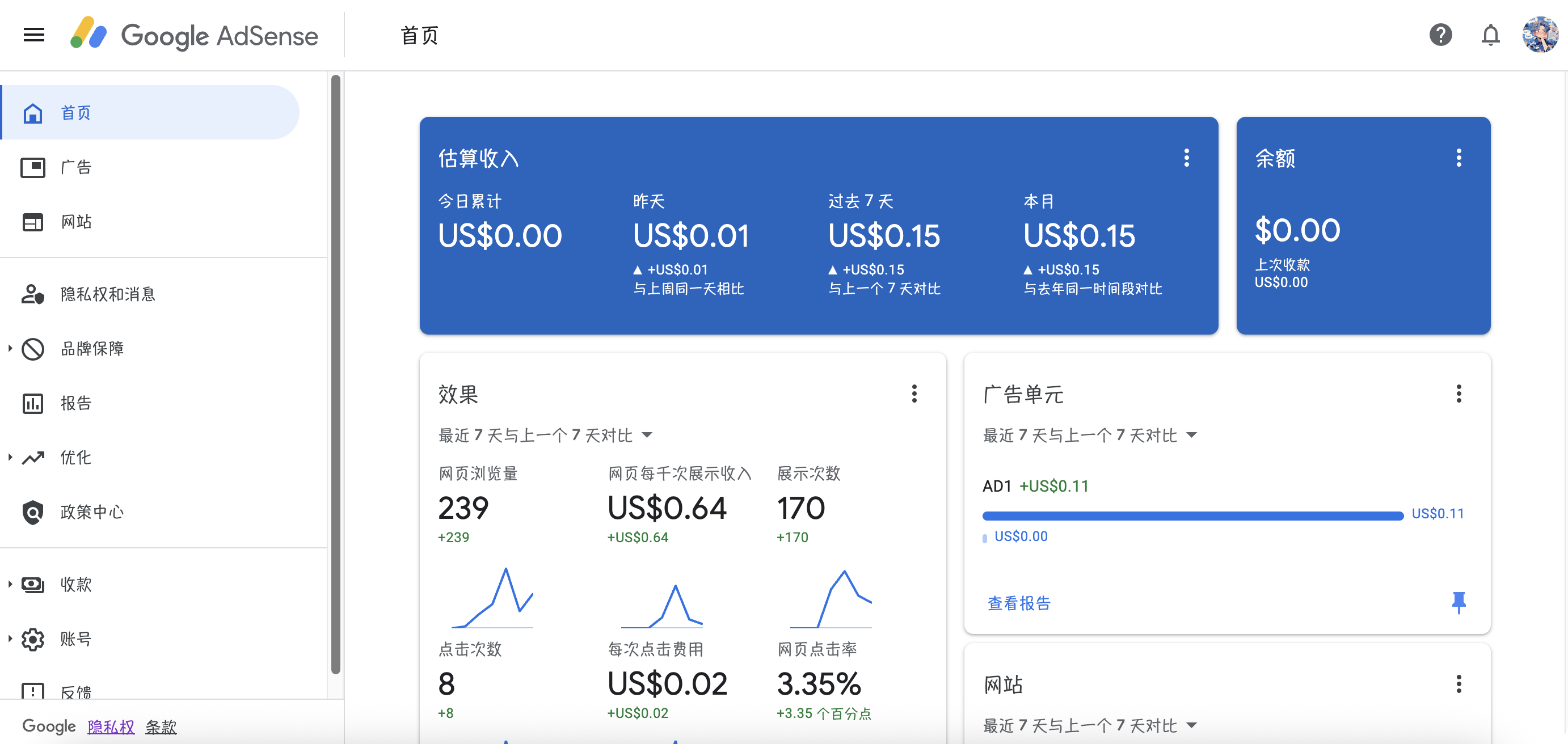This screenshot has height=744, width=1568.
Task: Open the 隐私权 footer link
Action: point(111,726)
